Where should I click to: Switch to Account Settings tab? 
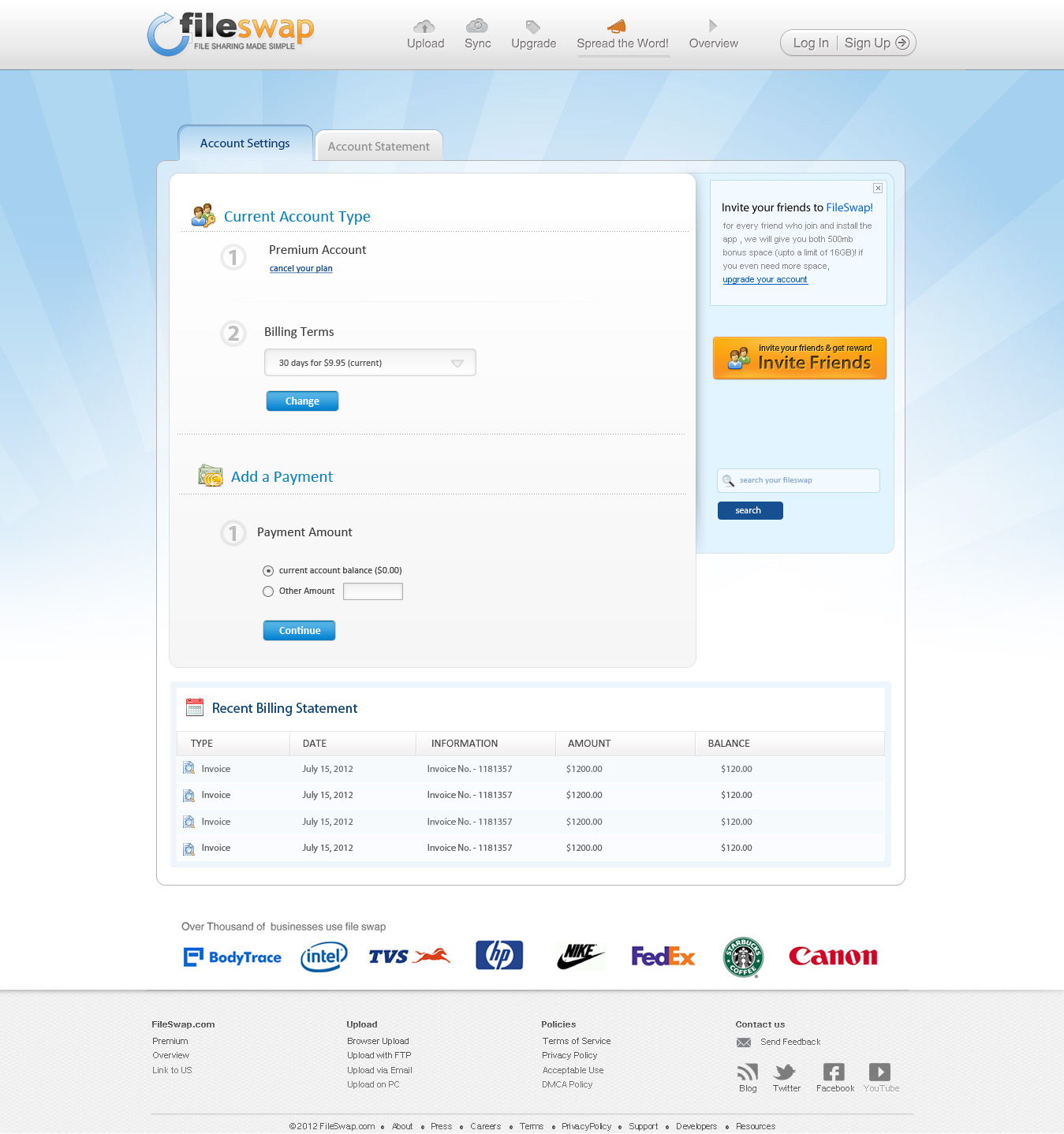click(x=245, y=144)
